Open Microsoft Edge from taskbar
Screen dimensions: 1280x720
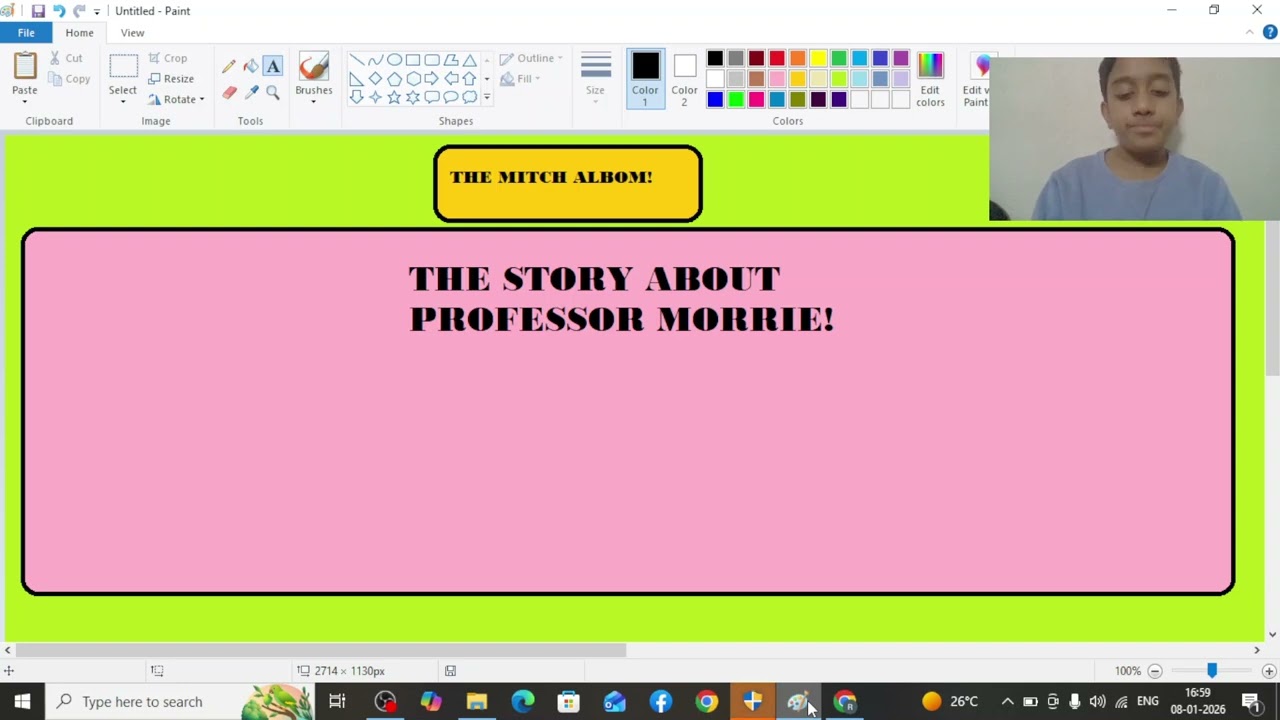523,702
